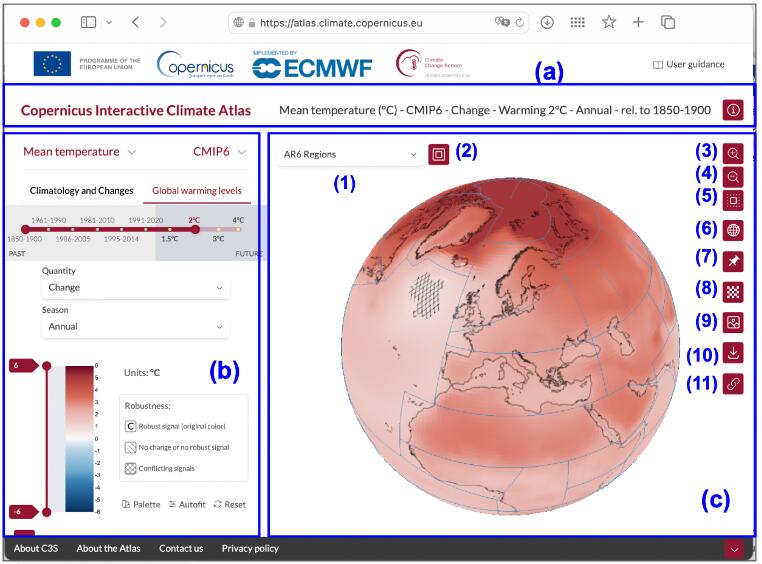The height and width of the screenshot is (564, 762).
Task: Click the Reset button
Action: click(230, 505)
